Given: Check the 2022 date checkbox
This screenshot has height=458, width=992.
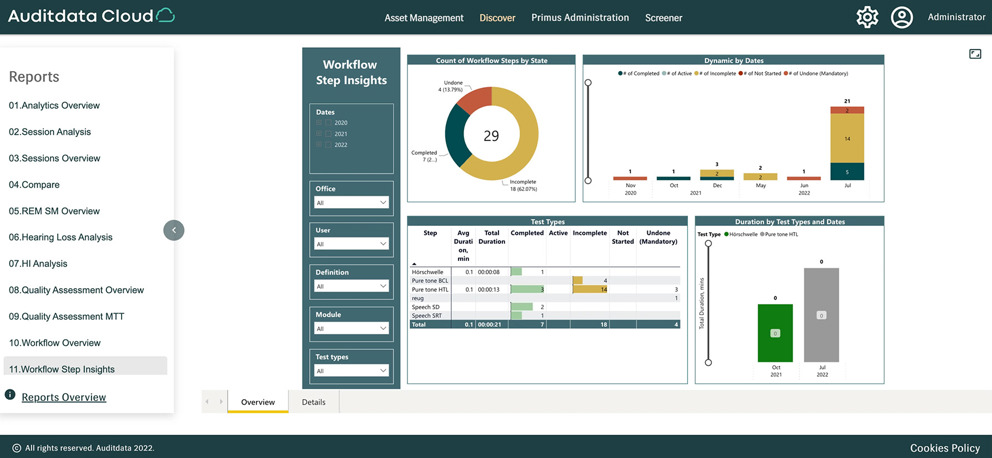Looking at the screenshot, I should pyautogui.click(x=328, y=145).
